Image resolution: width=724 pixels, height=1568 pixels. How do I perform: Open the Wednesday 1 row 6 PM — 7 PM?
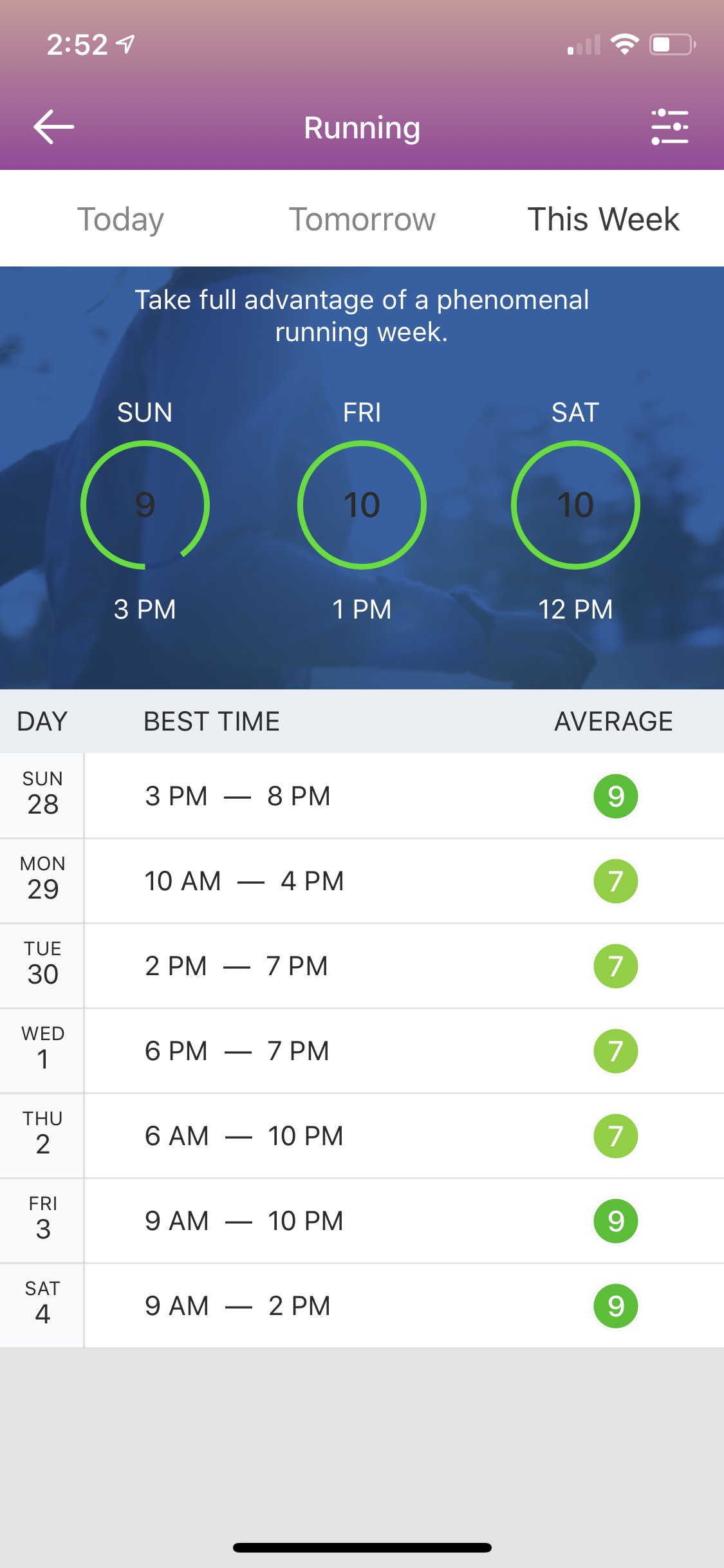click(362, 1051)
